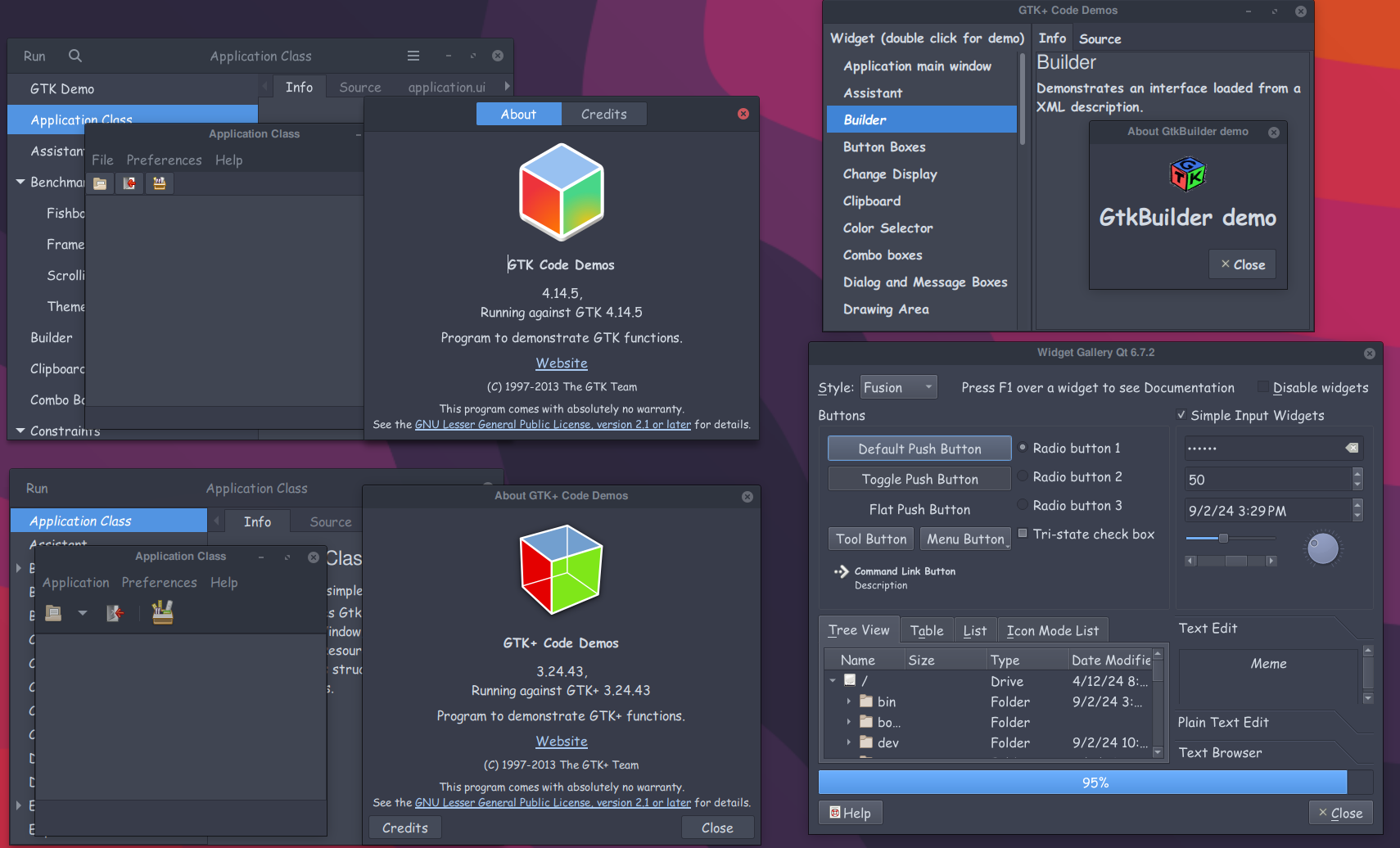Select Radio button 1
The image size is (1400, 848).
(x=1069, y=449)
